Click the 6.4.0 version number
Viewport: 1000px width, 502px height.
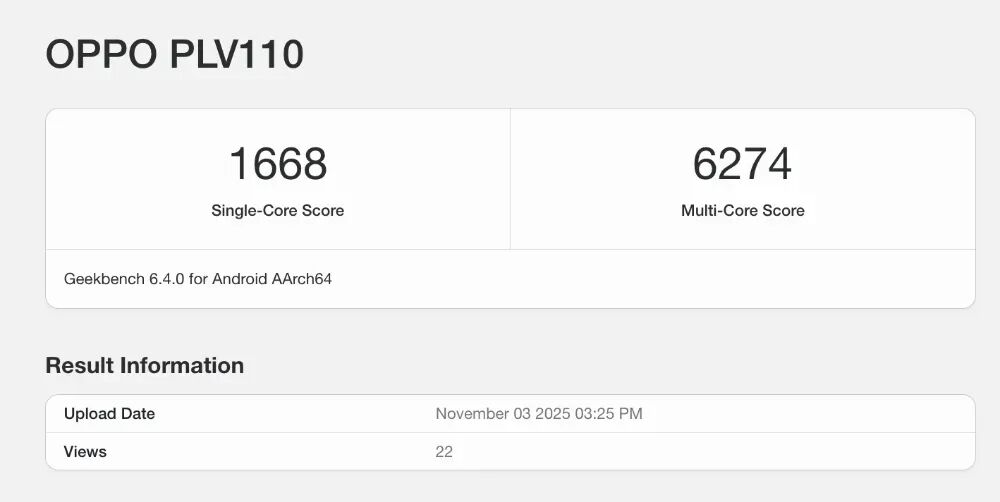click(x=166, y=279)
